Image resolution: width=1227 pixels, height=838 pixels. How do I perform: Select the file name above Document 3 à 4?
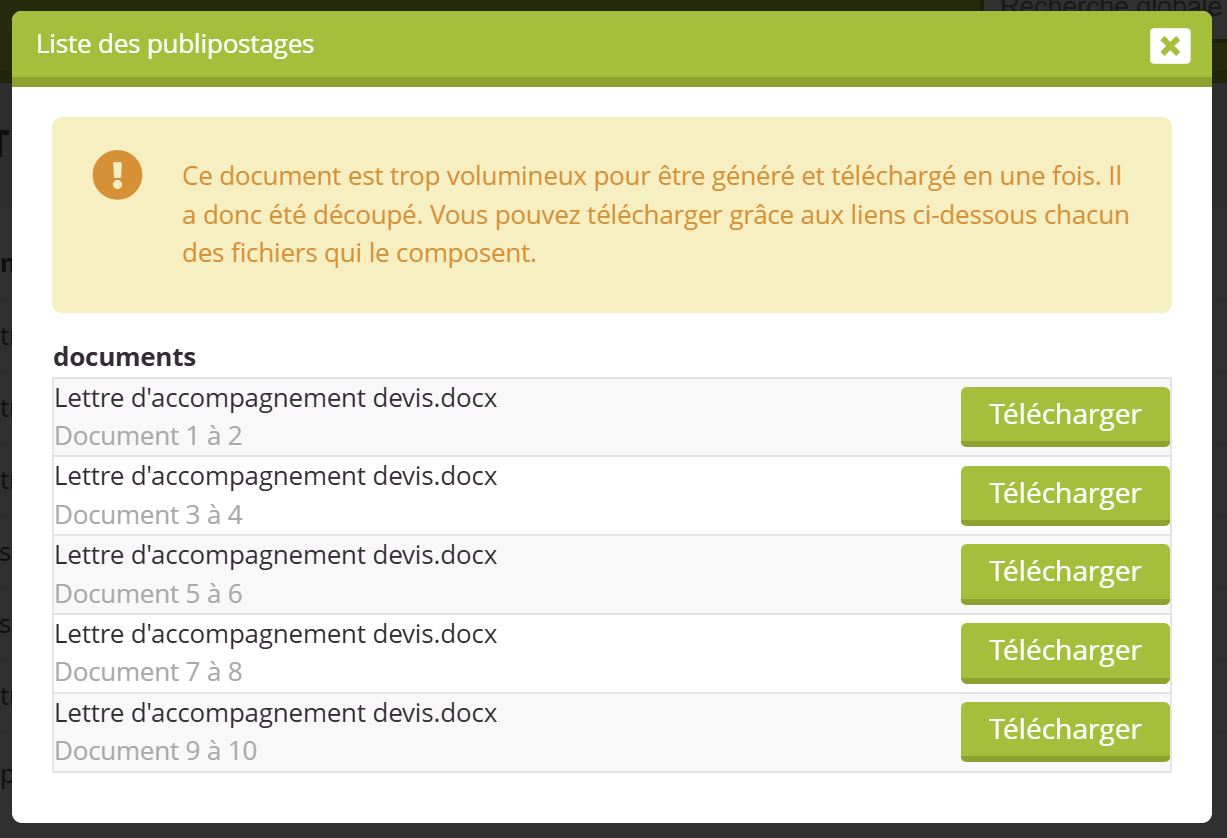click(276, 477)
